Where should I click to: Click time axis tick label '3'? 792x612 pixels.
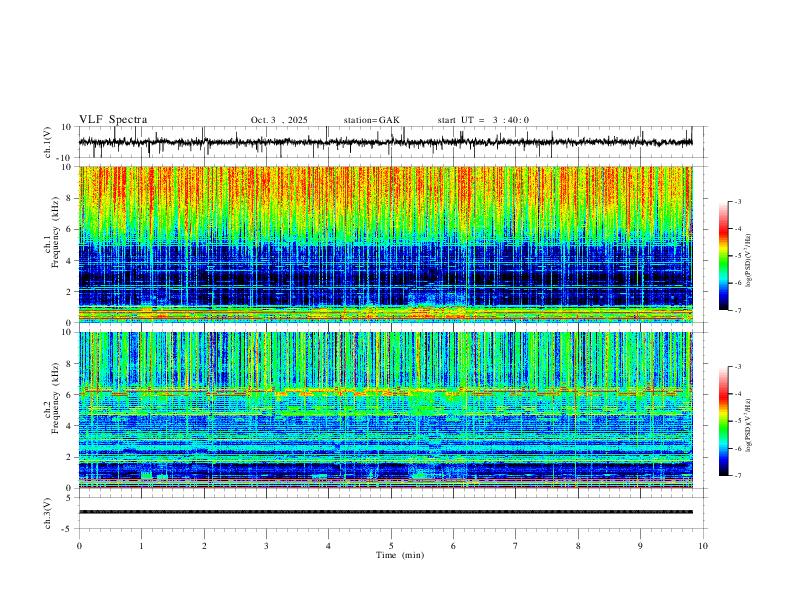click(x=266, y=546)
